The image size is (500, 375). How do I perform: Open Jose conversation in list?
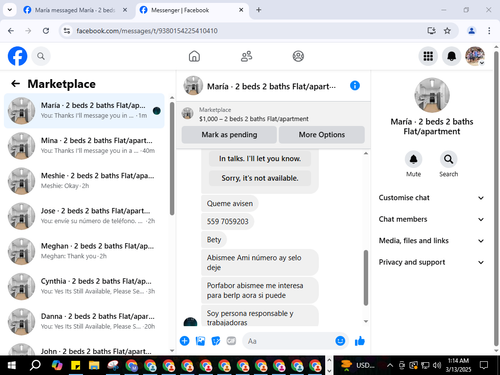point(84,216)
